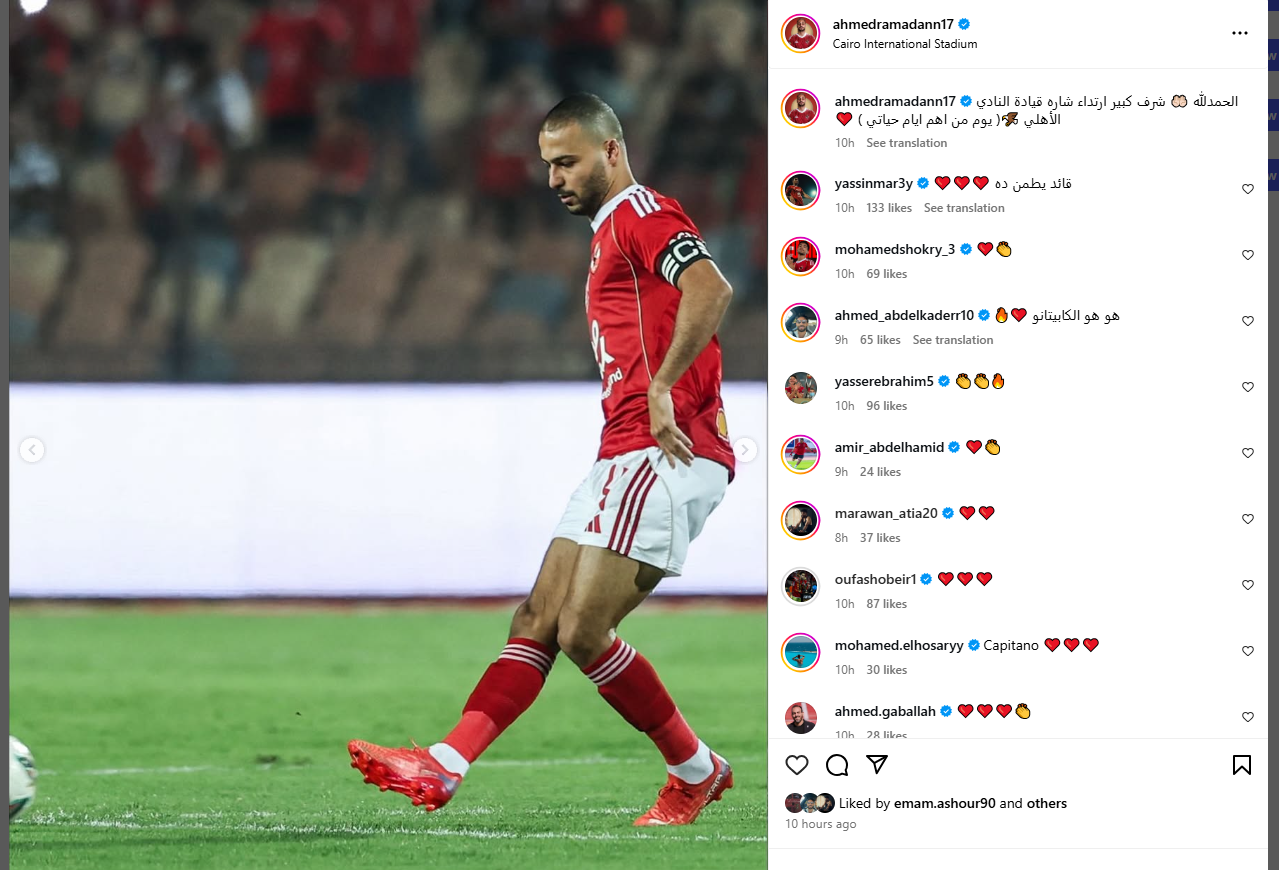The width and height of the screenshot is (1279, 870).
Task: Open the three-dots more options menu
Action: pos(1240,33)
